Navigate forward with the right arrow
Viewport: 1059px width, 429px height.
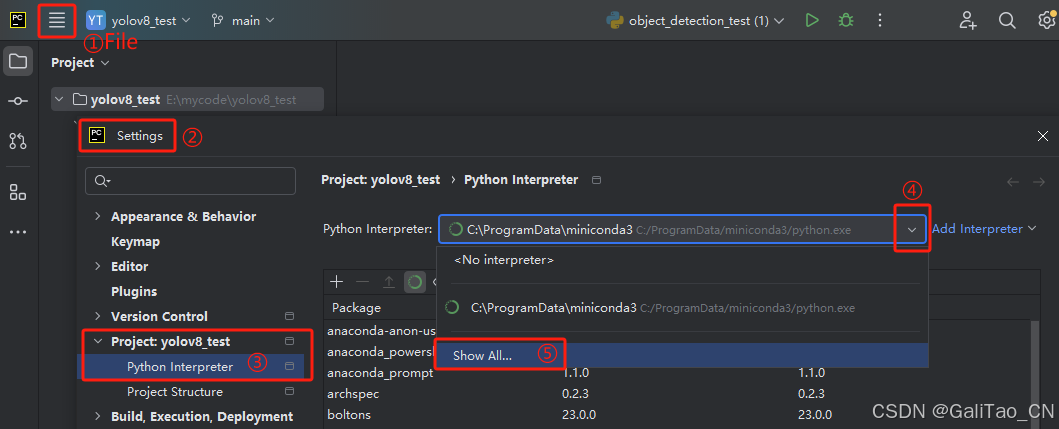tap(1038, 181)
